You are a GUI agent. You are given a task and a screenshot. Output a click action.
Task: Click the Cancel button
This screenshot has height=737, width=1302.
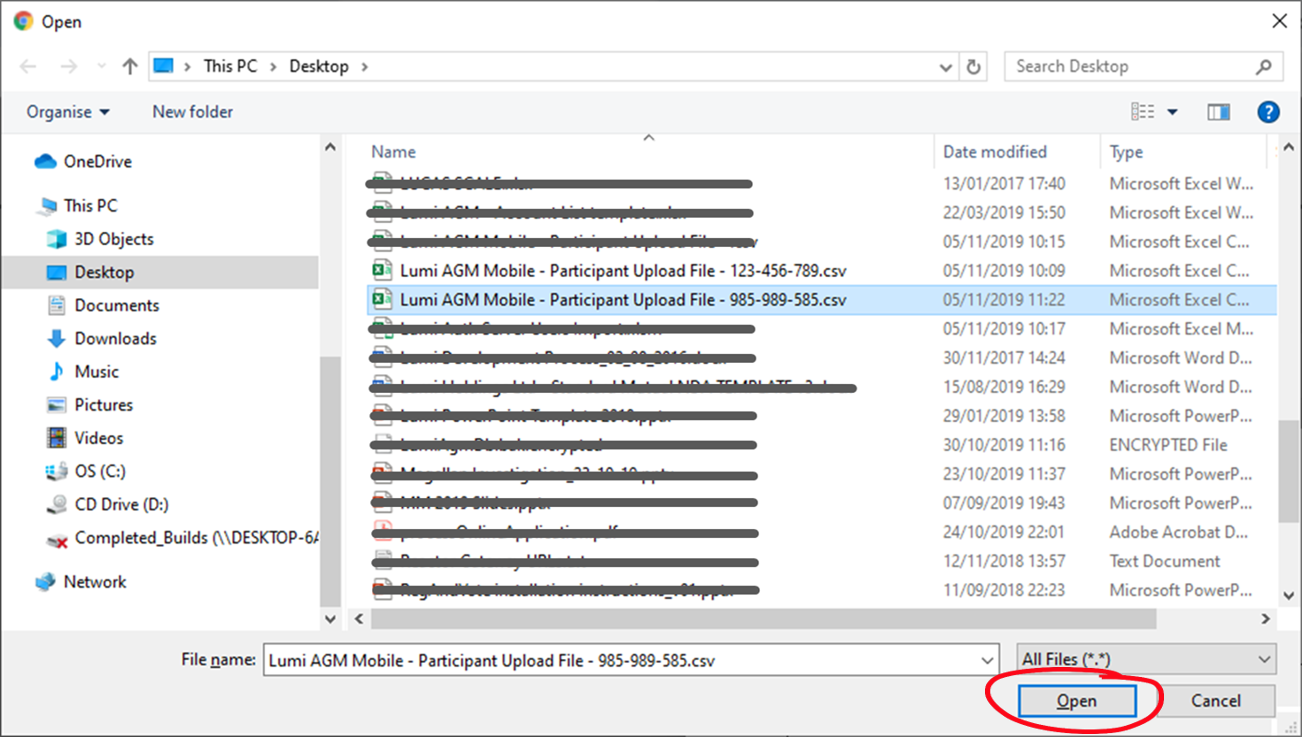point(1216,701)
